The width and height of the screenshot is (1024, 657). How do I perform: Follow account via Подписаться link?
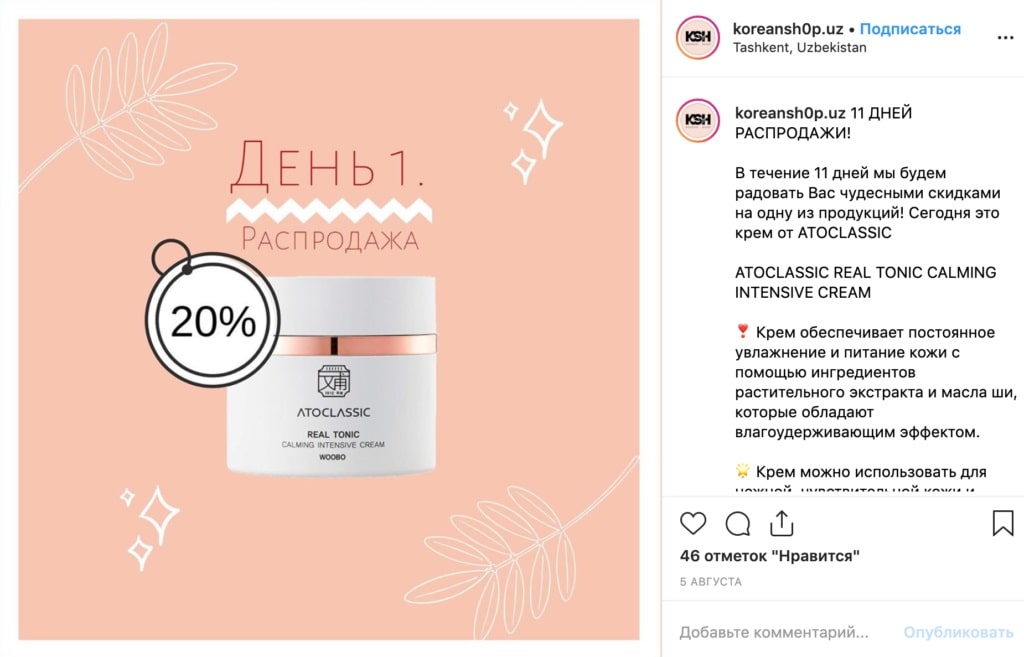coord(910,29)
